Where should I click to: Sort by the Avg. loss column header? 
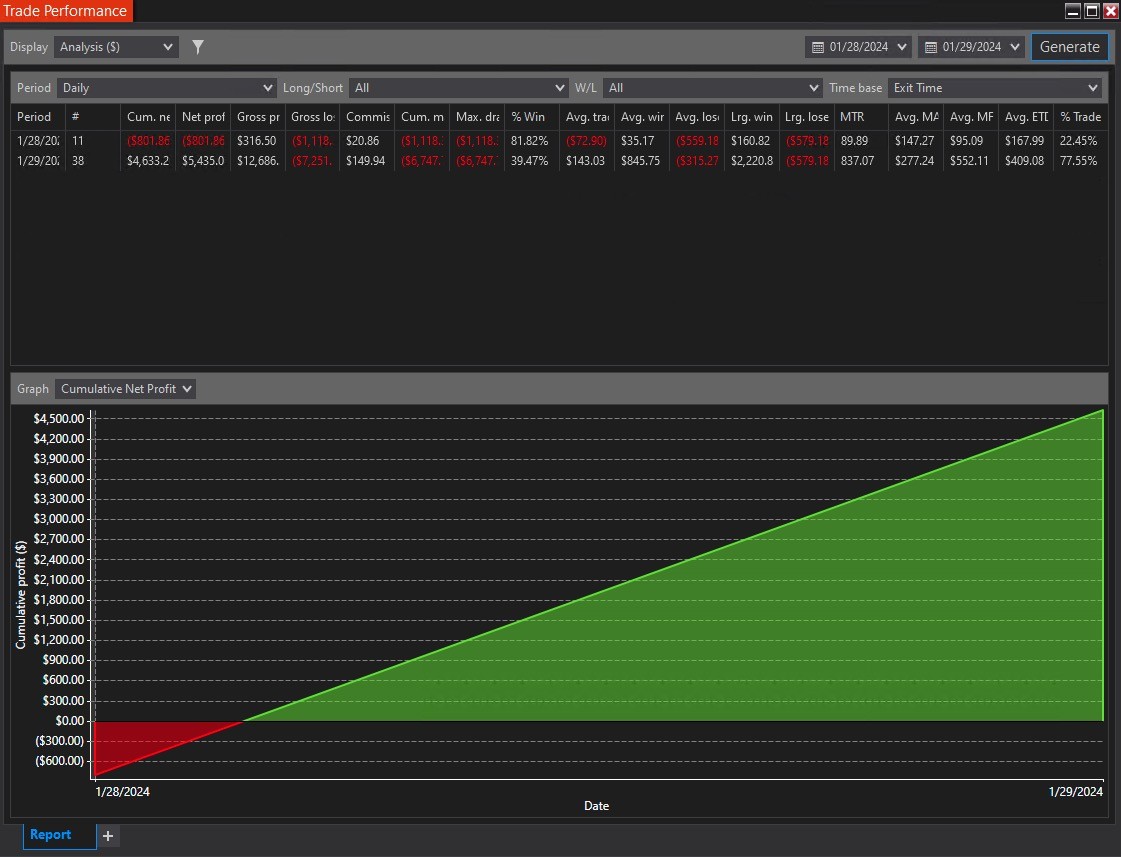(696, 117)
